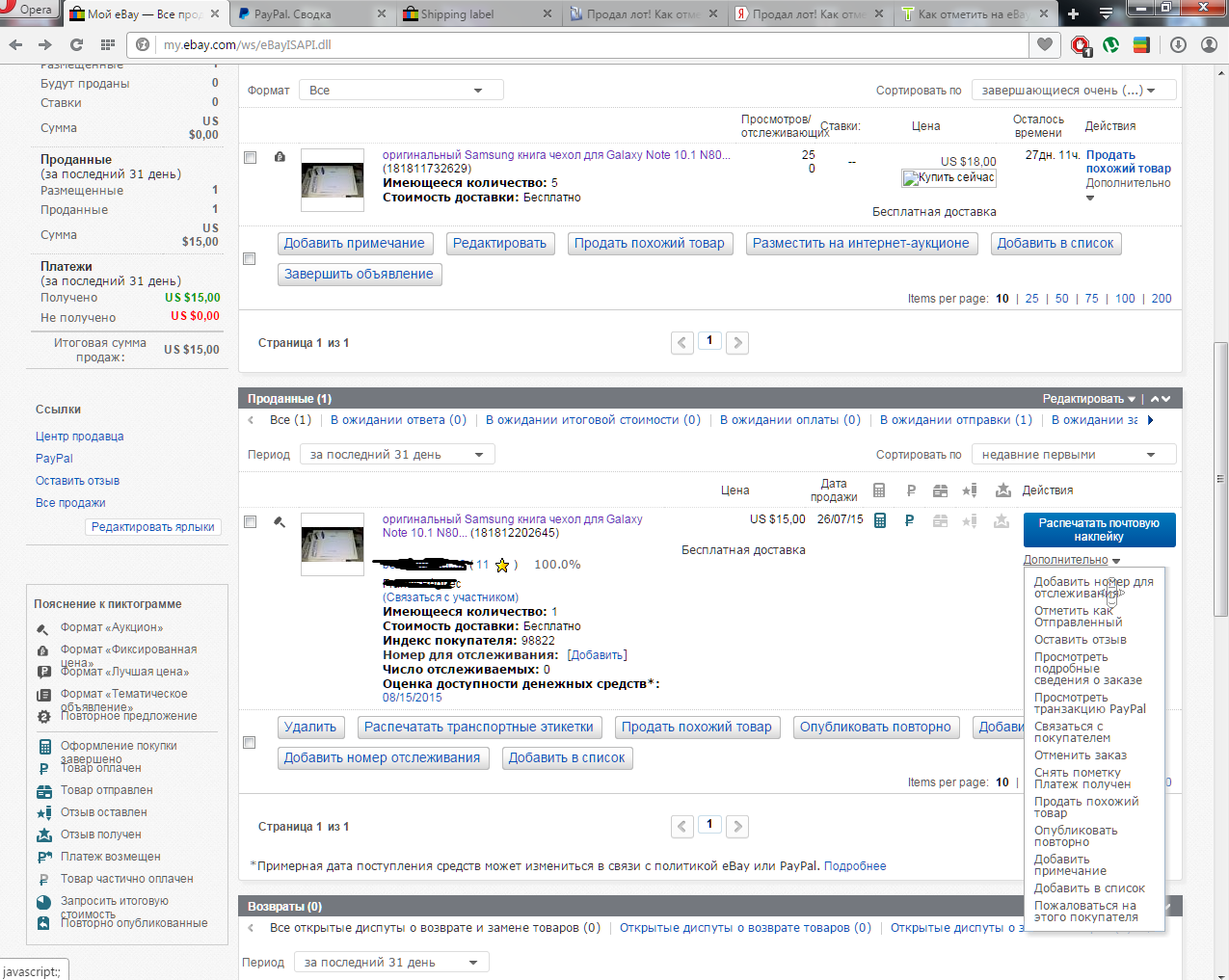
Task: Tick select-all checkbox beside Add note button
Action: [x=250, y=259]
